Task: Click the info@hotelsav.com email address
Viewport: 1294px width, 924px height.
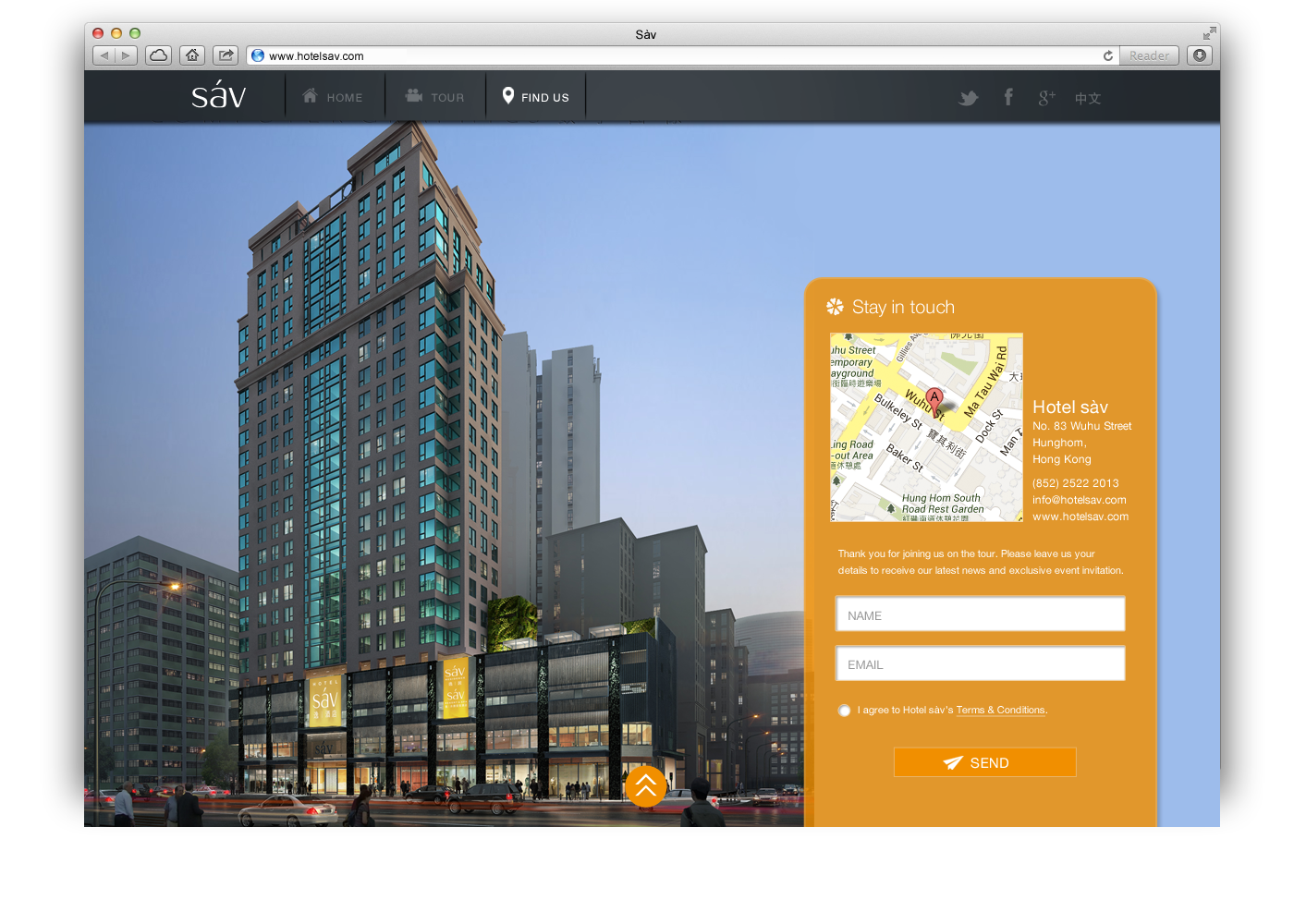Action: [x=1079, y=500]
